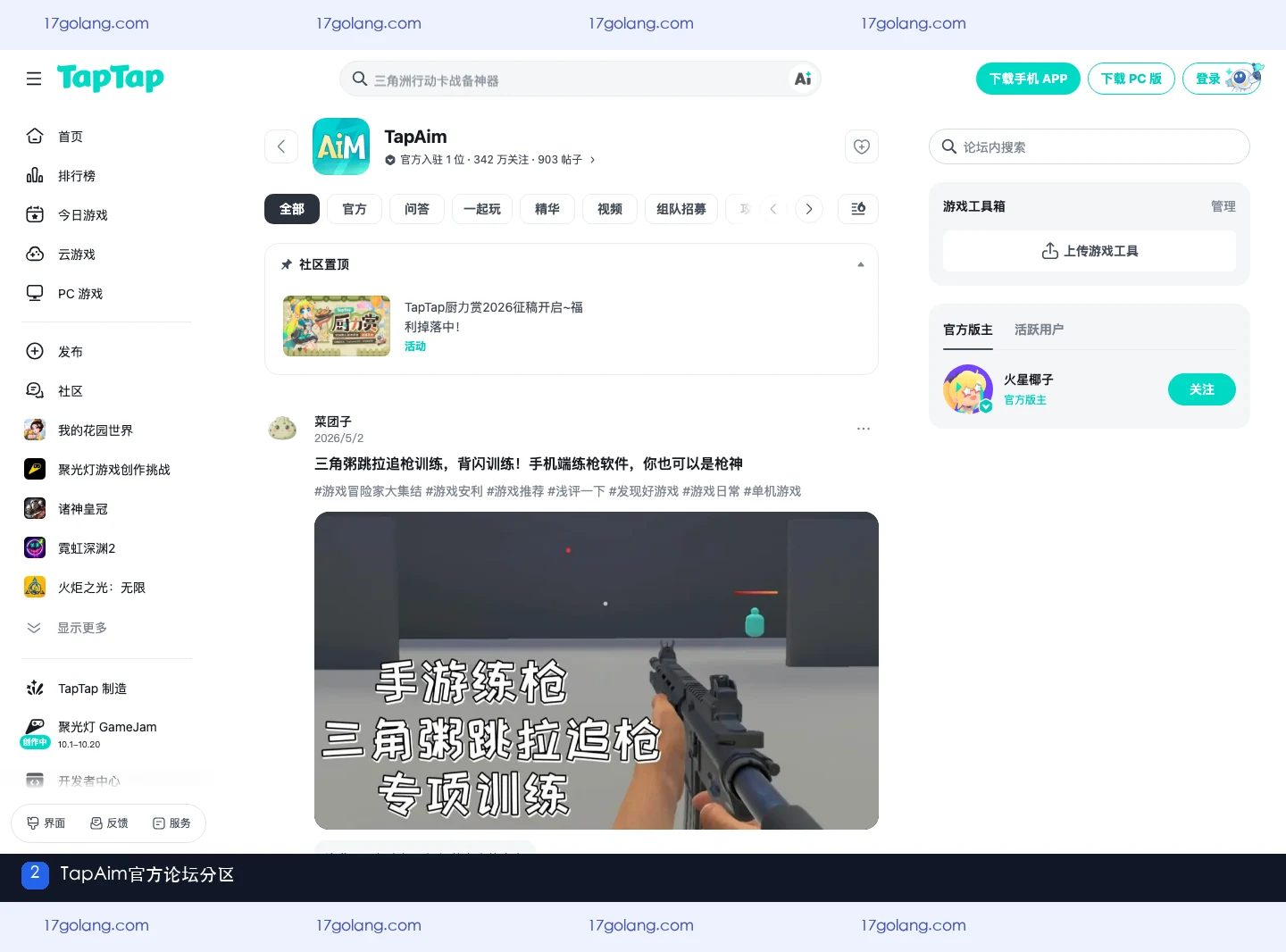This screenshot has width=1286, height=952.
Task: Open the hamburger menu icon
Action: coord(34,79)
